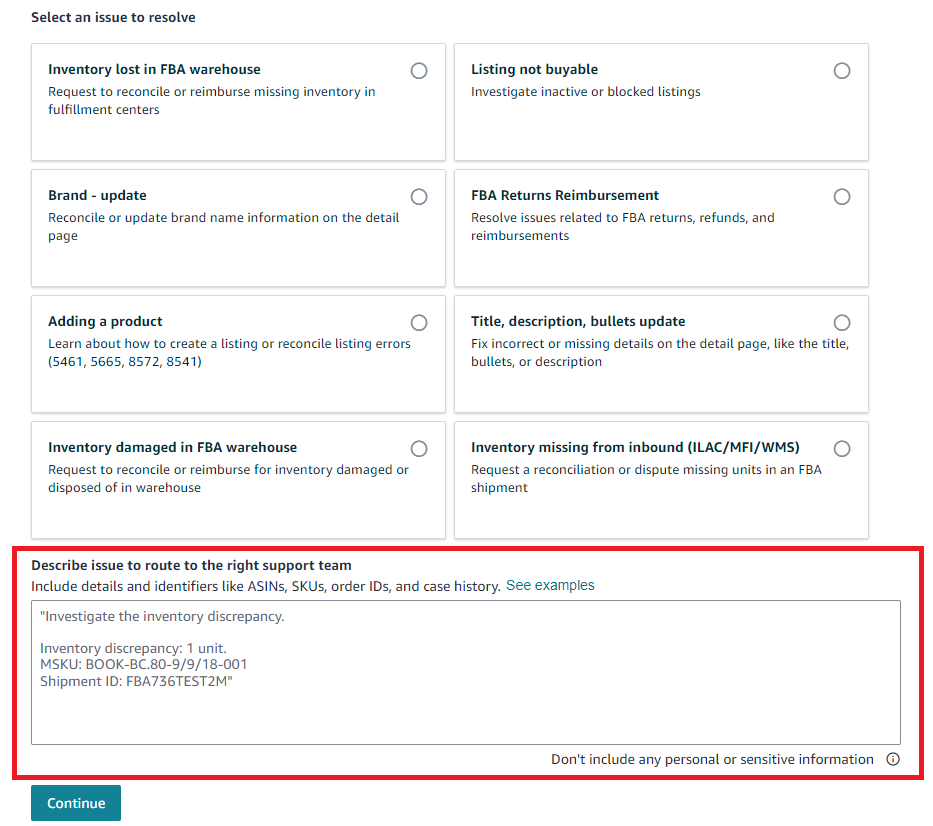933x826 pixels.
Task: Click inside the issue description text area
Action: coord(467,670)
